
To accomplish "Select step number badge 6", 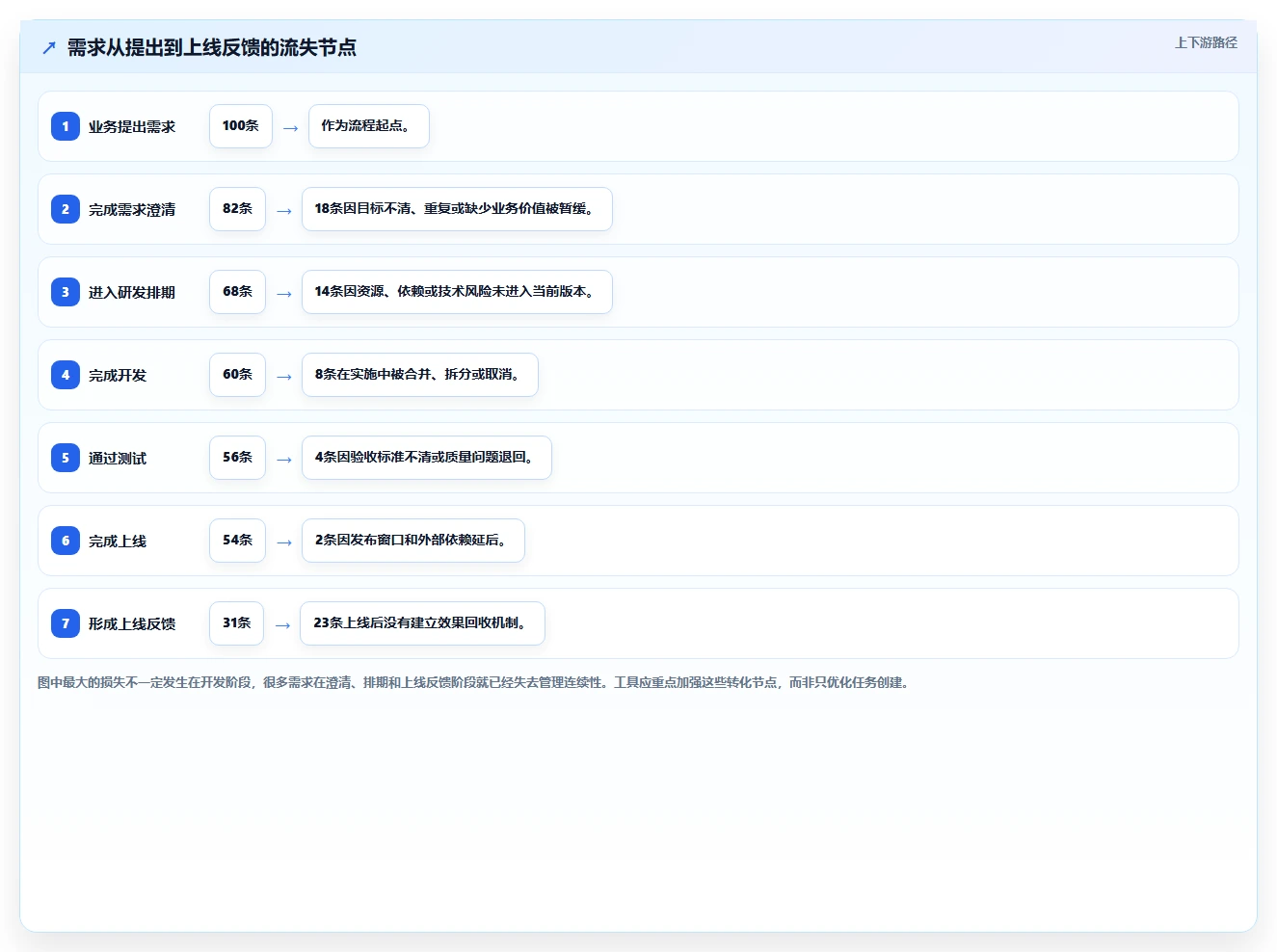I will (66, 541).
